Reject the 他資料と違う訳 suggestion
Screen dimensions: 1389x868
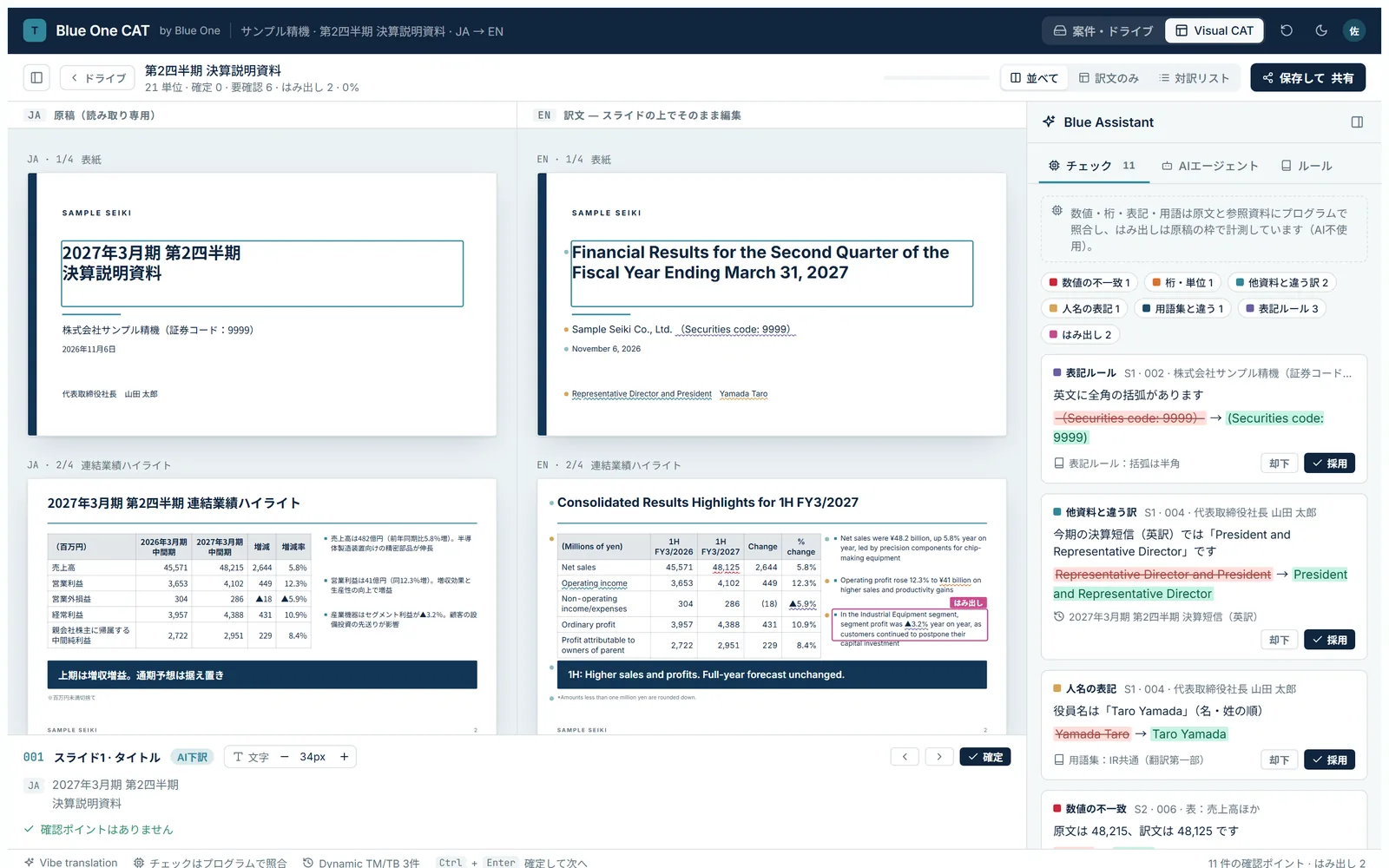point(1279,640)
